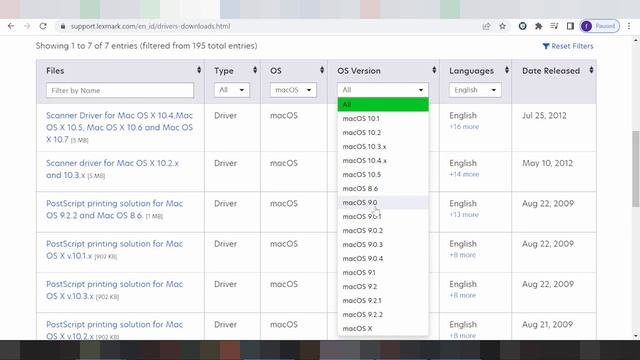The image size is (640, 360).
Task: Open the Paused profile button
Action: [x=600, y=26]
